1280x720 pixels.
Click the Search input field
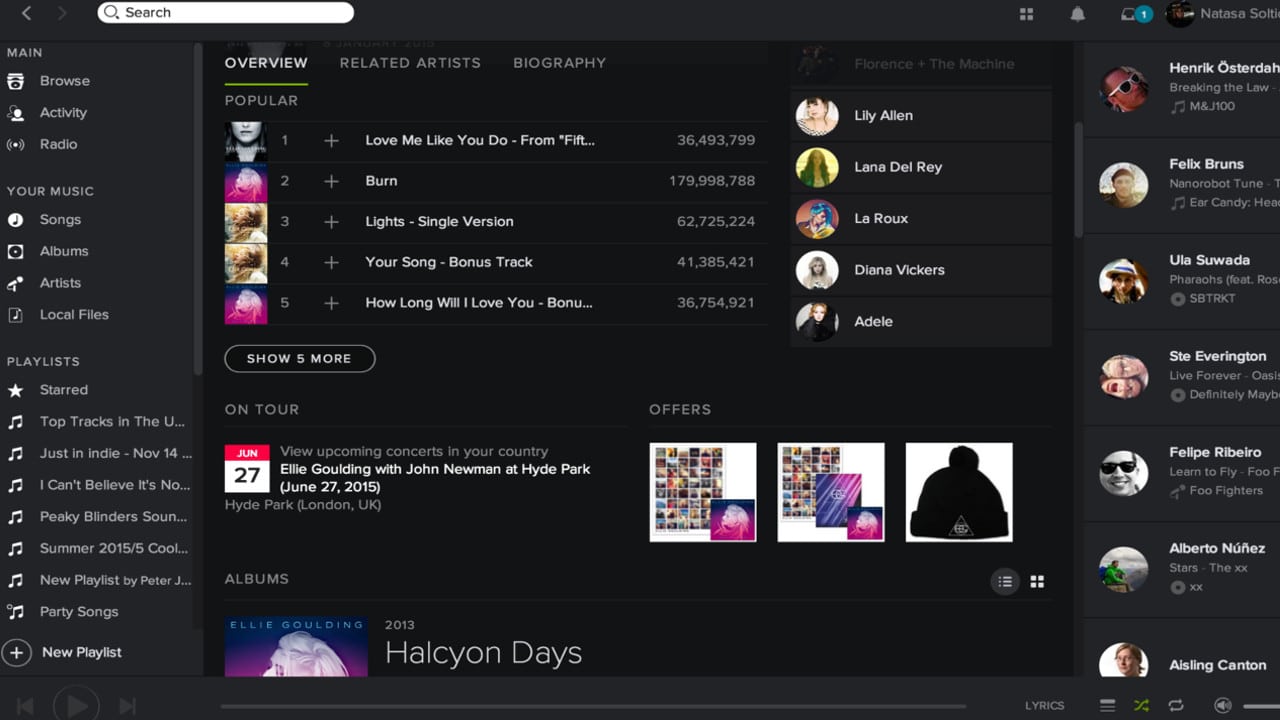coord(226,13)
